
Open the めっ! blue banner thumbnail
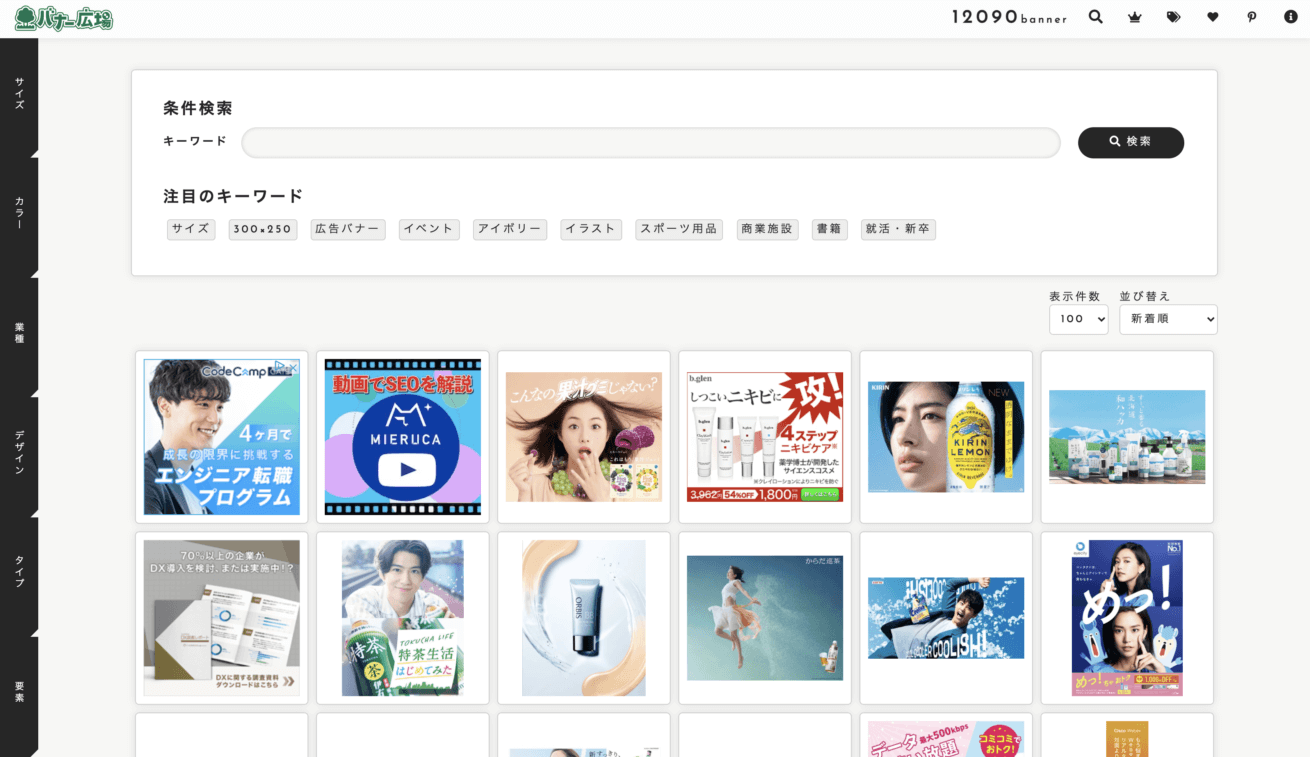click(x=1127, y=618)
